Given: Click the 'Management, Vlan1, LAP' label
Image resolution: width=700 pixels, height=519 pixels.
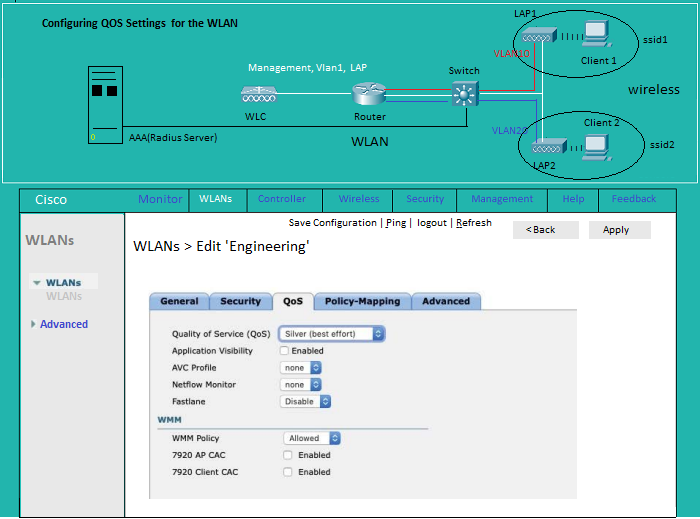Looking at the screenshot, I should click(308, 67).
